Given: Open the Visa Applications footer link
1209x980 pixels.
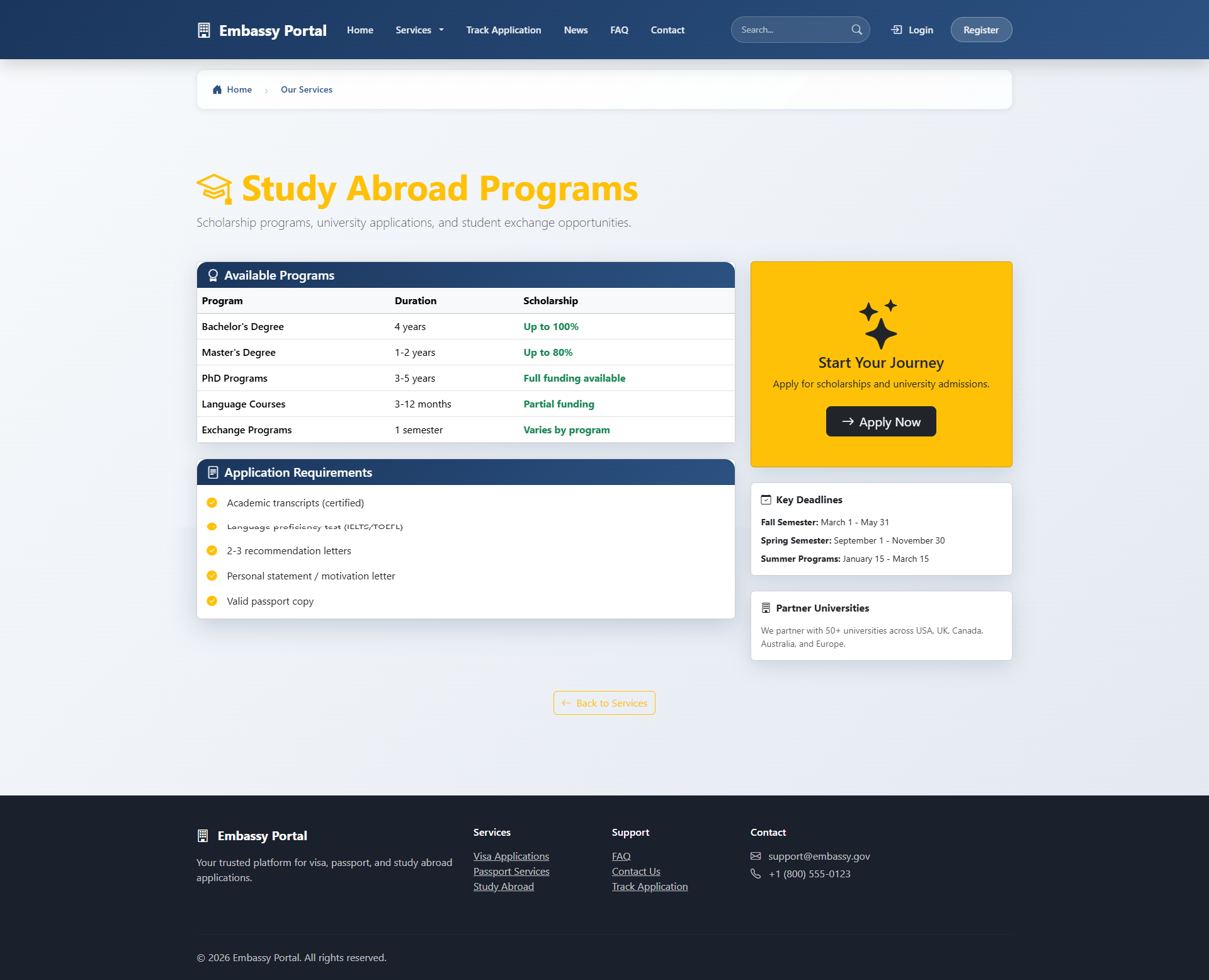Looking at the screenshot, I should [x=511, y=856].
